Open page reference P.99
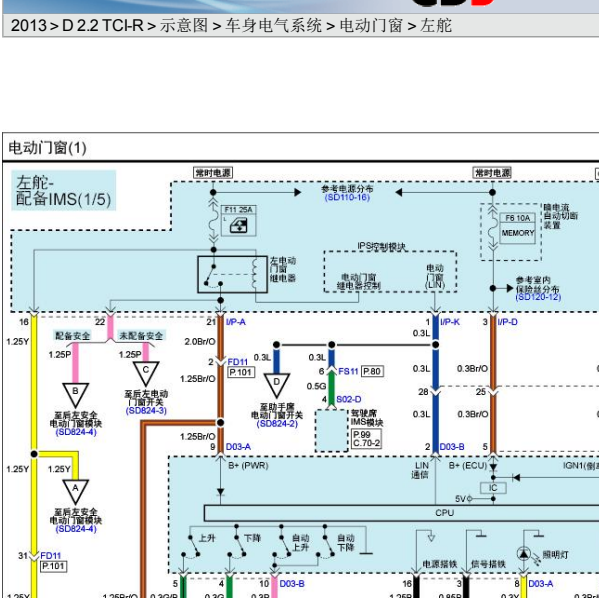Image resolution: width=599 pixels, height=598 pixels. click(x=362, y=435)
